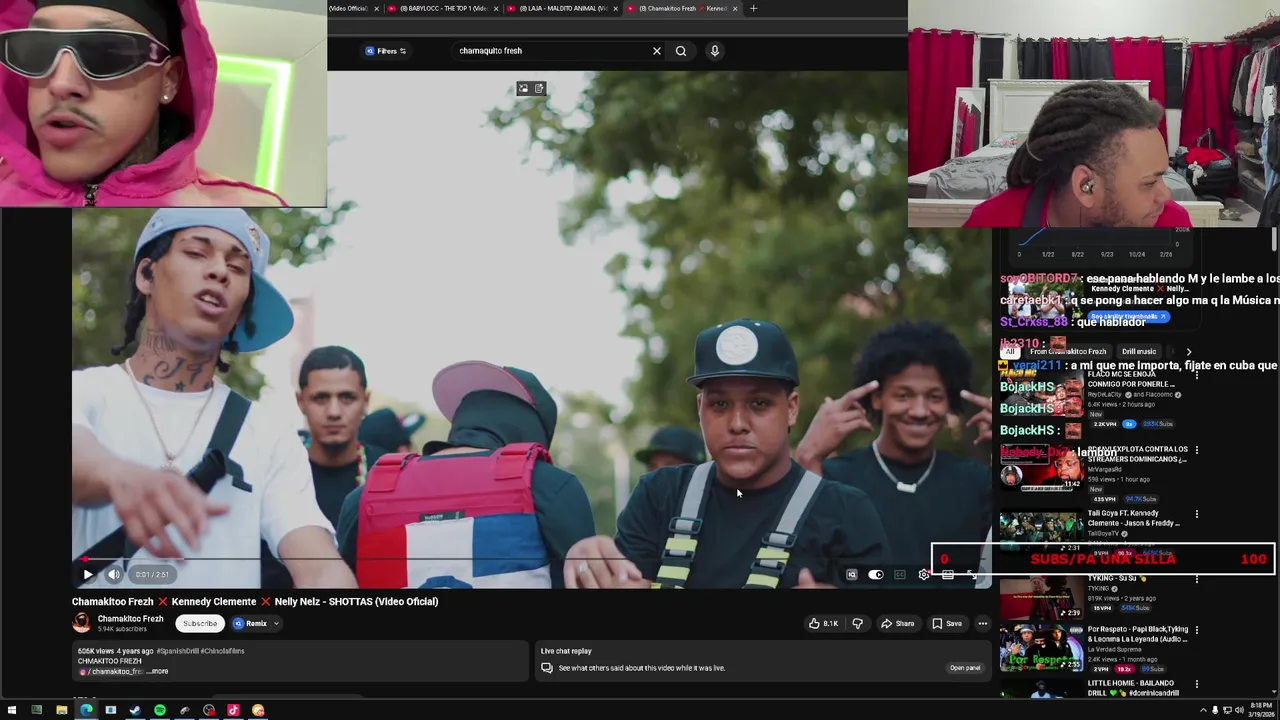Screen dimensions: 1280x720
Task: Subscribe to Chamakitoo Frezh
Action: pyautogui.click(x=200, y=623)
